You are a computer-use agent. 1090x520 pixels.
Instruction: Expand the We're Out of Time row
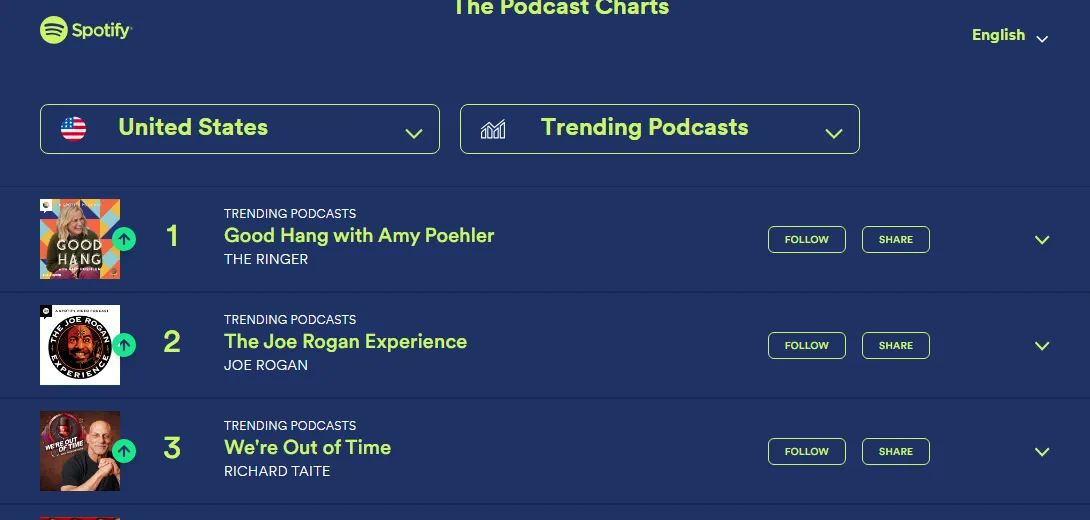click(x=1041, y=452)
